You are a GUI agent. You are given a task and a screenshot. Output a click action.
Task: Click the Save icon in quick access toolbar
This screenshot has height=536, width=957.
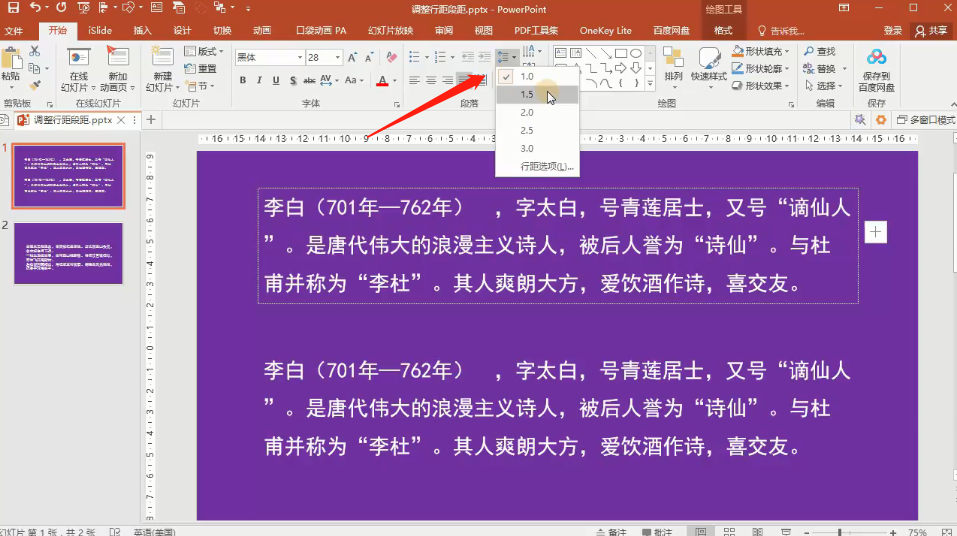[x=13, y=9]
